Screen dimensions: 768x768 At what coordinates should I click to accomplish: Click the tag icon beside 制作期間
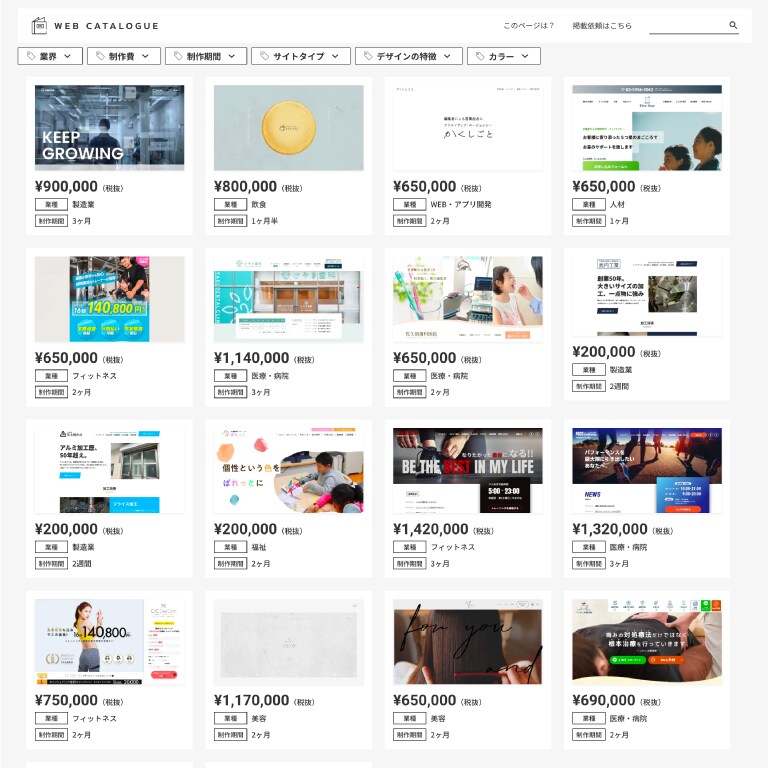pyautogui.click(x=178, y=56)
